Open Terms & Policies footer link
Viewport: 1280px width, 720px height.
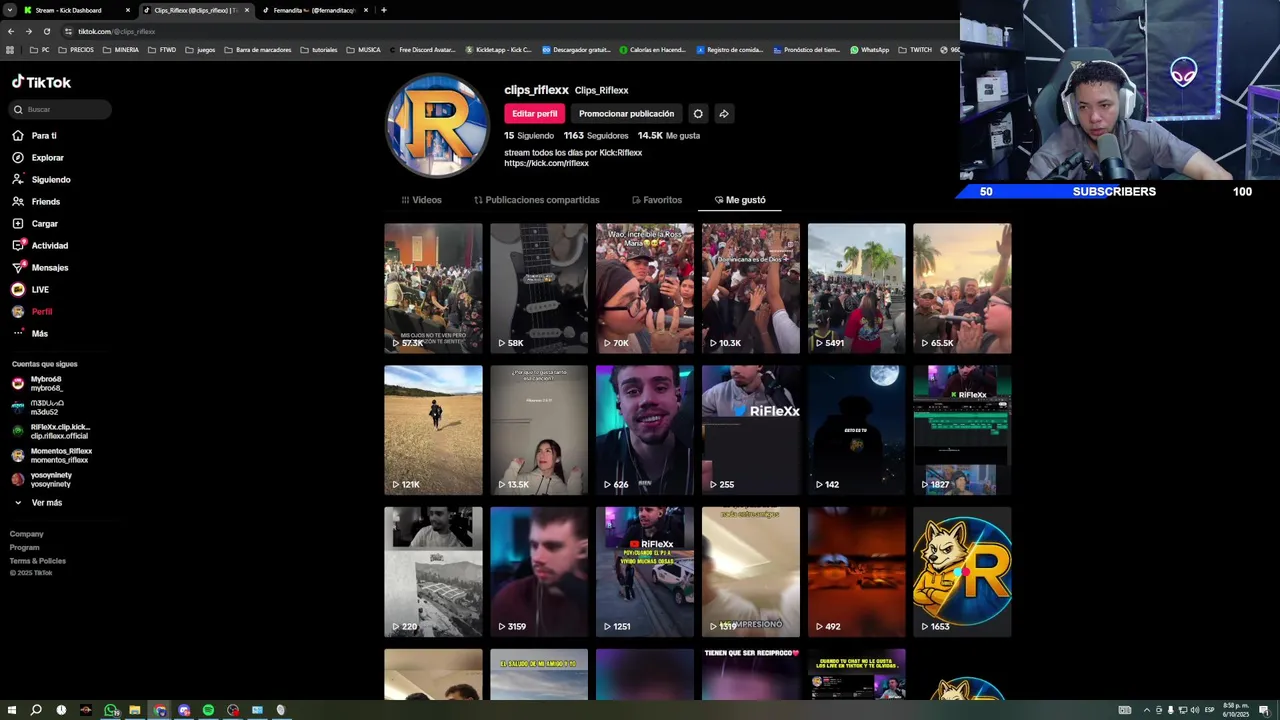[x=38, y=561]
